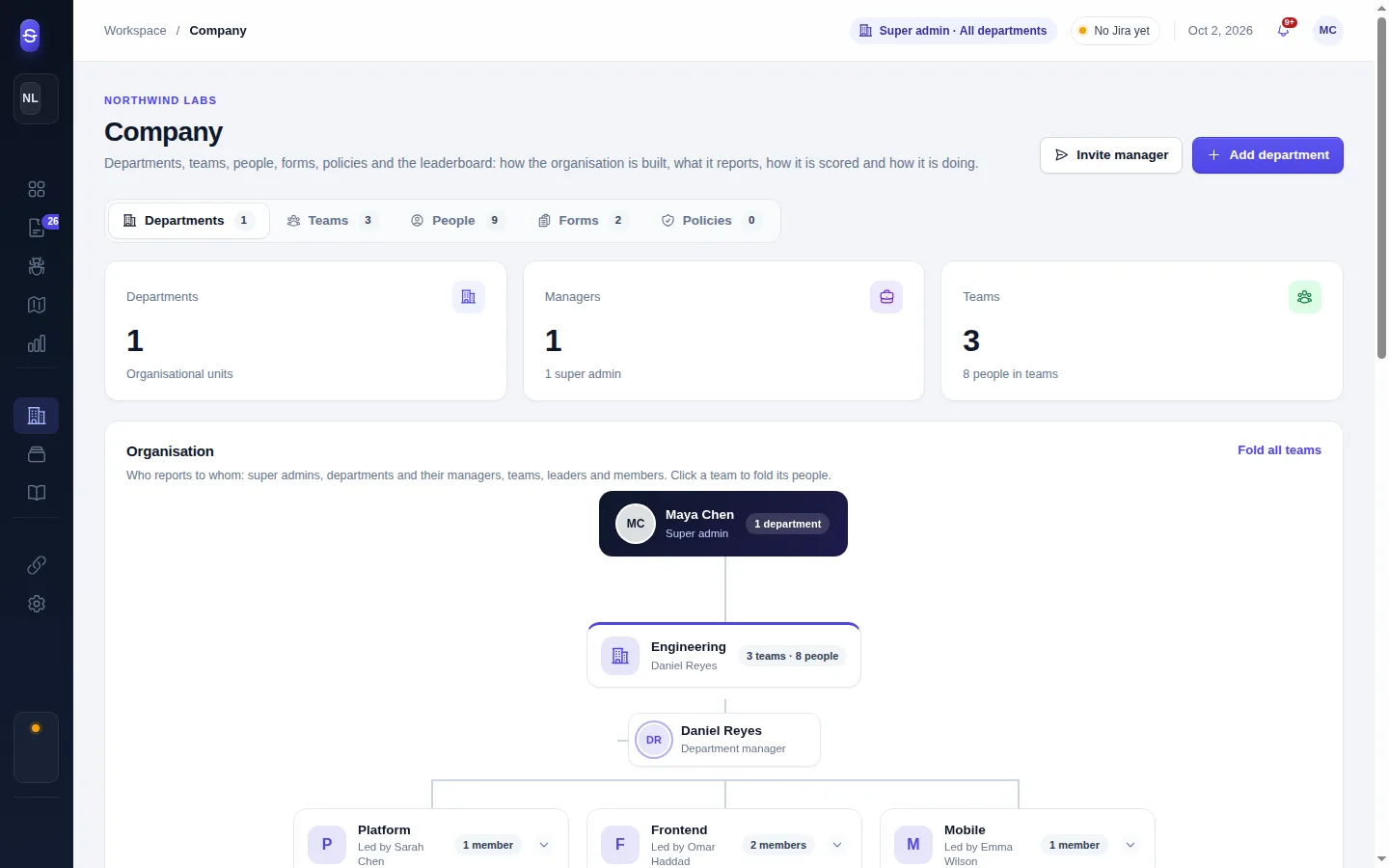Switch to the Departments tab
The height and width of the screenshot is (868, 1389).
[189, 221]
